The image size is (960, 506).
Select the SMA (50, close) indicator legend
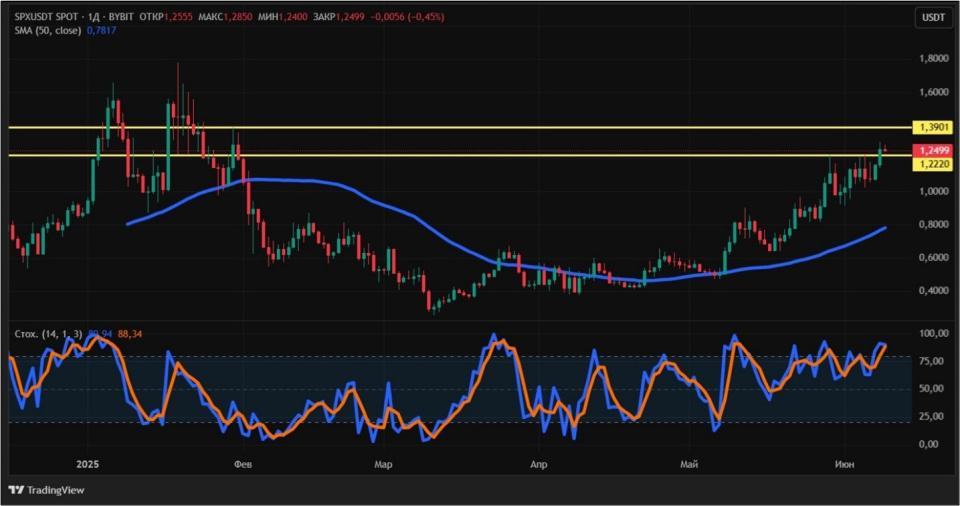point(48,30)
